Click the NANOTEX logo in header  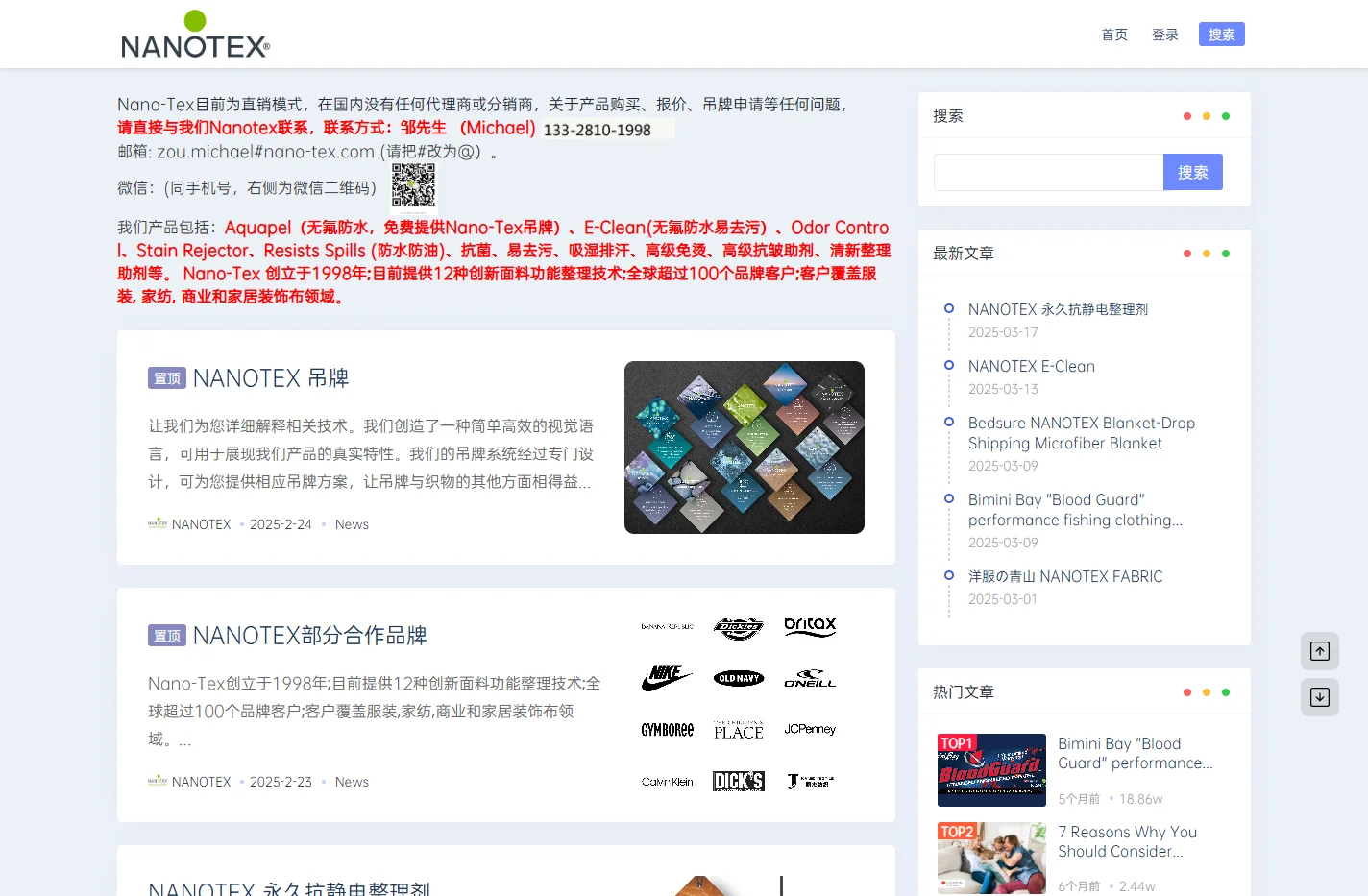point(195,35)
